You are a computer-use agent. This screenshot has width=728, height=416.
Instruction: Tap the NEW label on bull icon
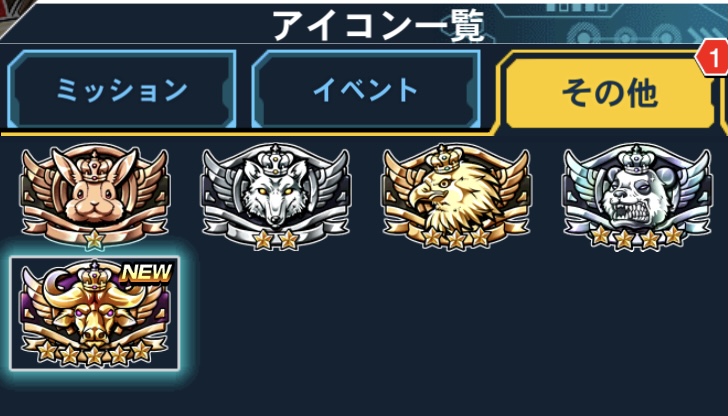146,273
